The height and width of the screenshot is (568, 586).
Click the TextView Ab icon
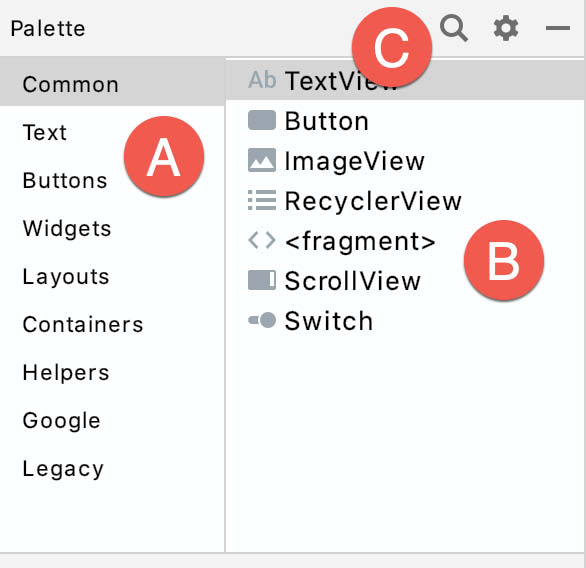pyautogui.click(x=262, y=80)
